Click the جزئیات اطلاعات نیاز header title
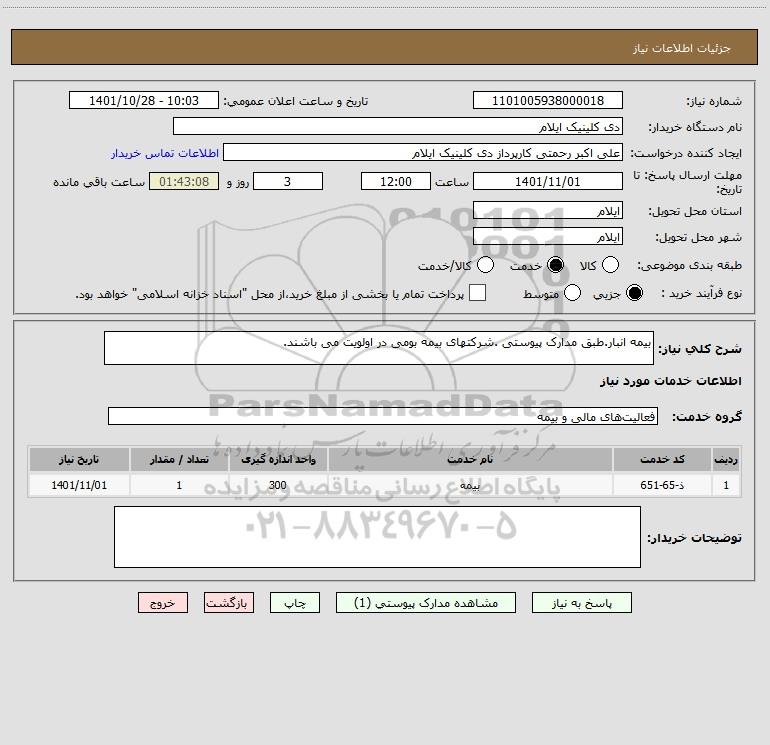 pyautogui.click(x=681, y=48)
